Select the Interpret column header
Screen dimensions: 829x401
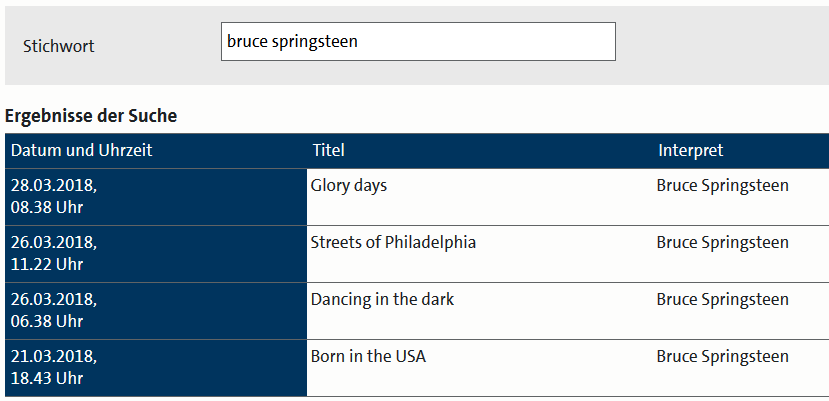point(690,151)
